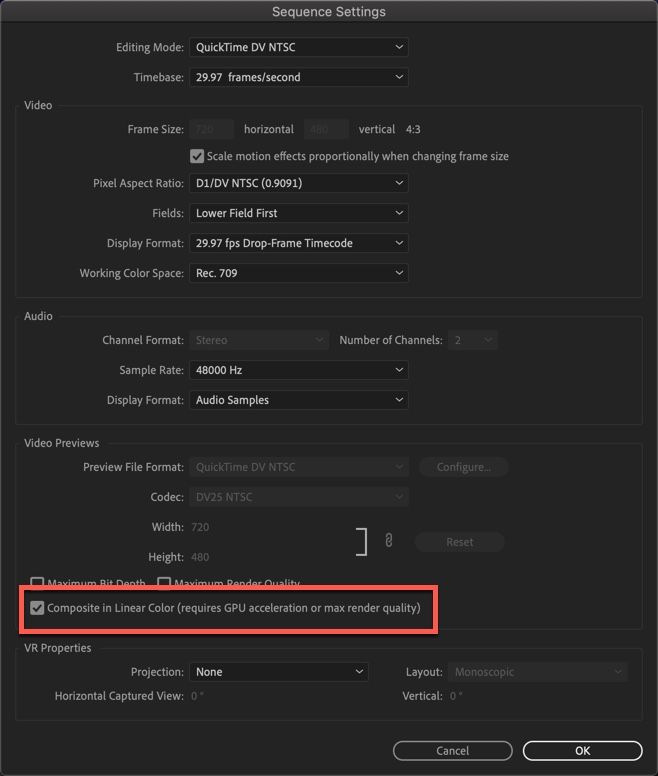The image size is (658, 776).
Task: Check the Maximum Bit Depth option
Action: pos(38,583)
